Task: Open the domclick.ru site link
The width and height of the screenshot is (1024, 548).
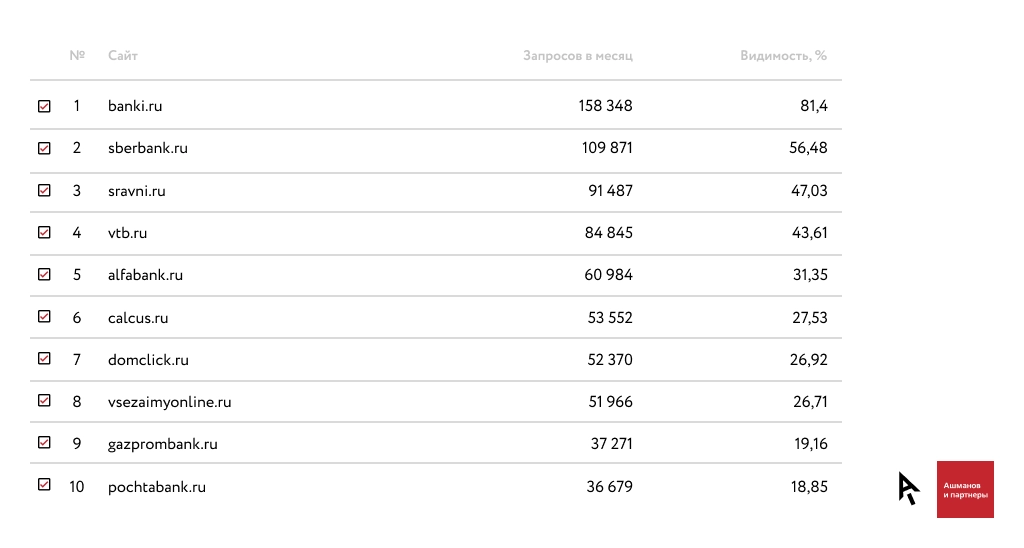Action: (x=148, y=360)
